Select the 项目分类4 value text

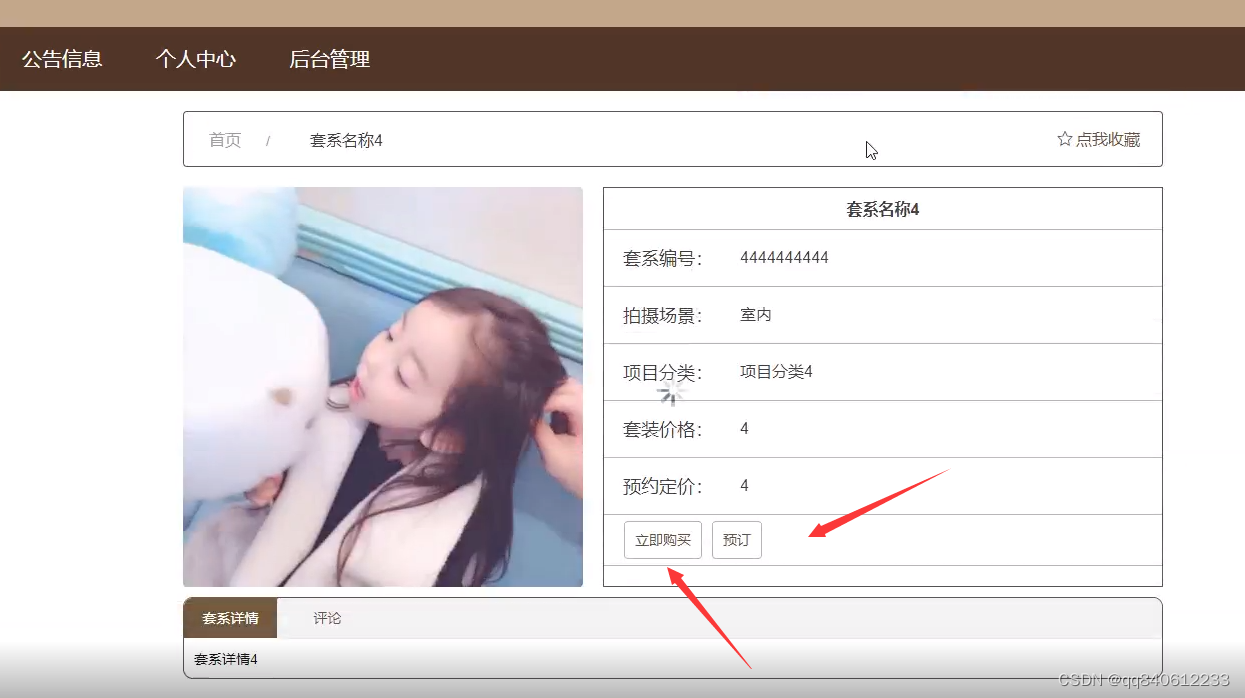point(776,372)
